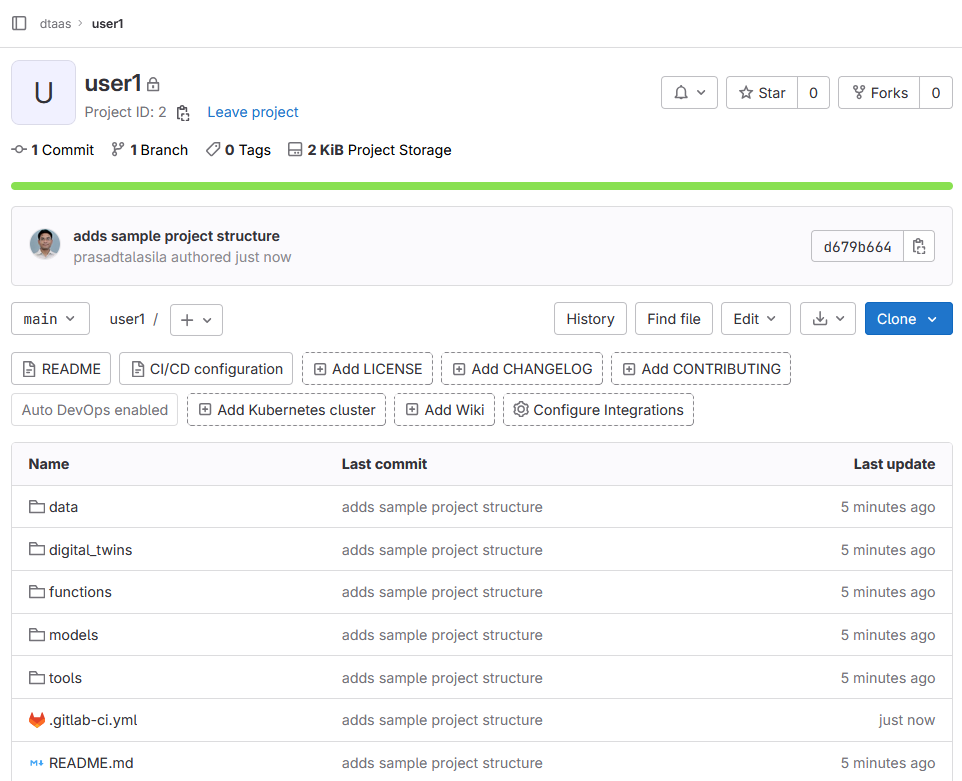The image size is (962, 781).
Task: Click the data folder icon
Action: point(37,507)
